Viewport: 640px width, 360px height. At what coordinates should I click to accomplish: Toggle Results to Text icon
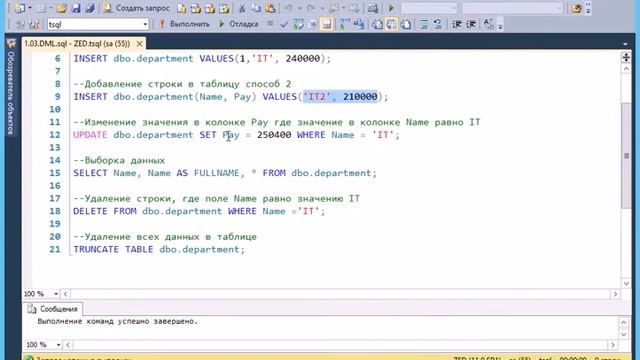[x=377, y=24]
